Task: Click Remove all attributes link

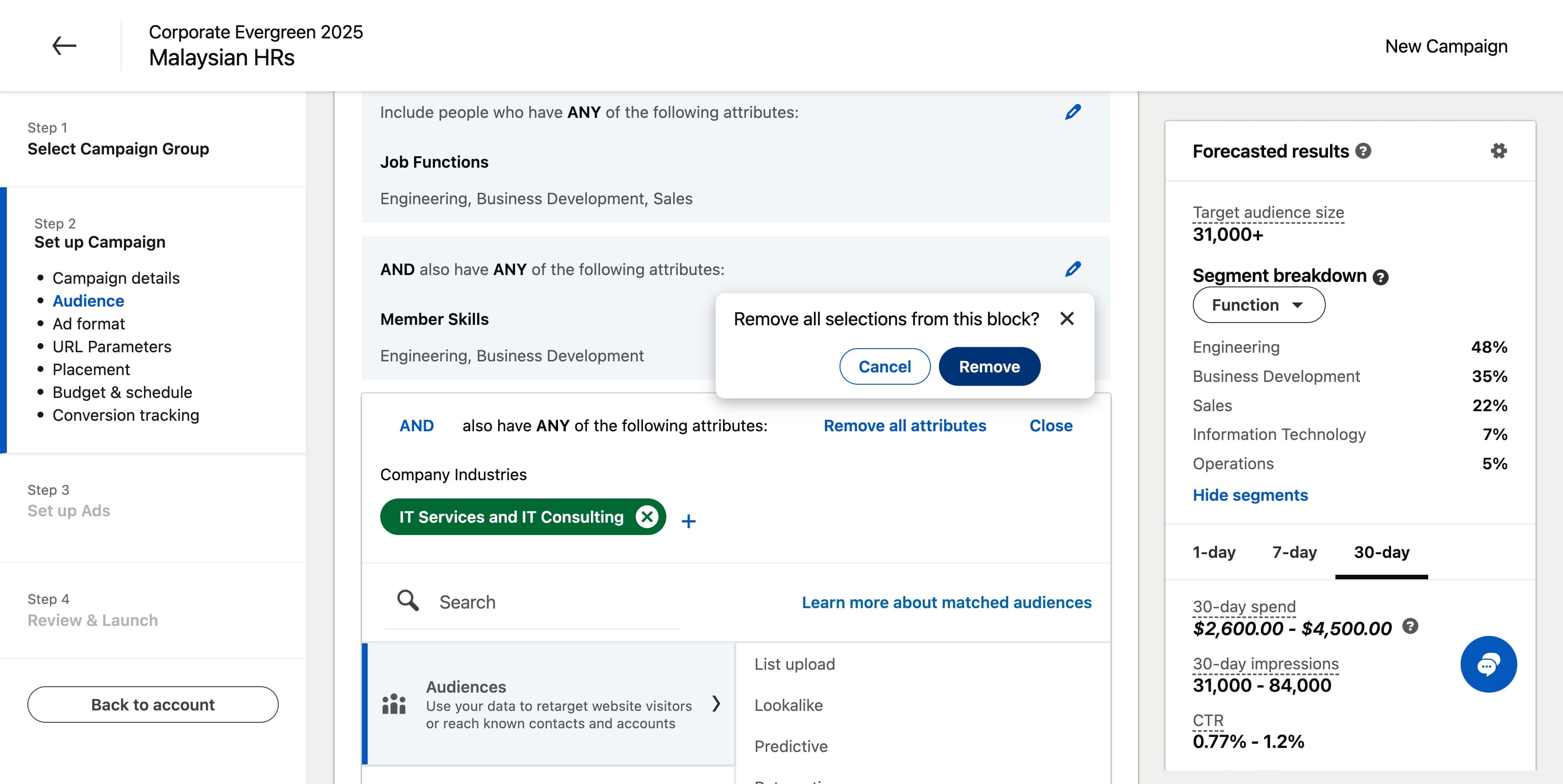Action: pyautogui.click(x=905, y=426)
